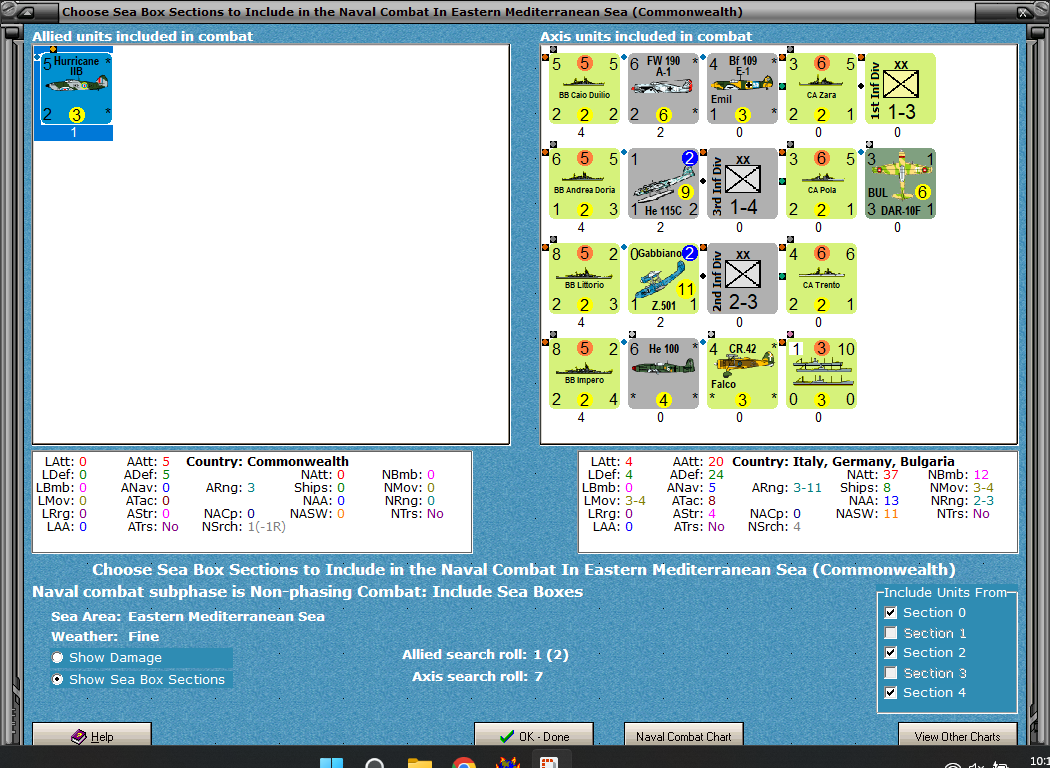Select the BB Littorio battleship counter
1050x768 pixels.
pos(584,279)
